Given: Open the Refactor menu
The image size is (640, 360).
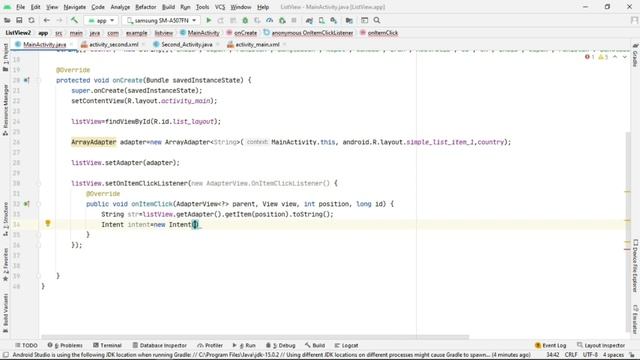Looking at the screenshot, I should 146,7.
